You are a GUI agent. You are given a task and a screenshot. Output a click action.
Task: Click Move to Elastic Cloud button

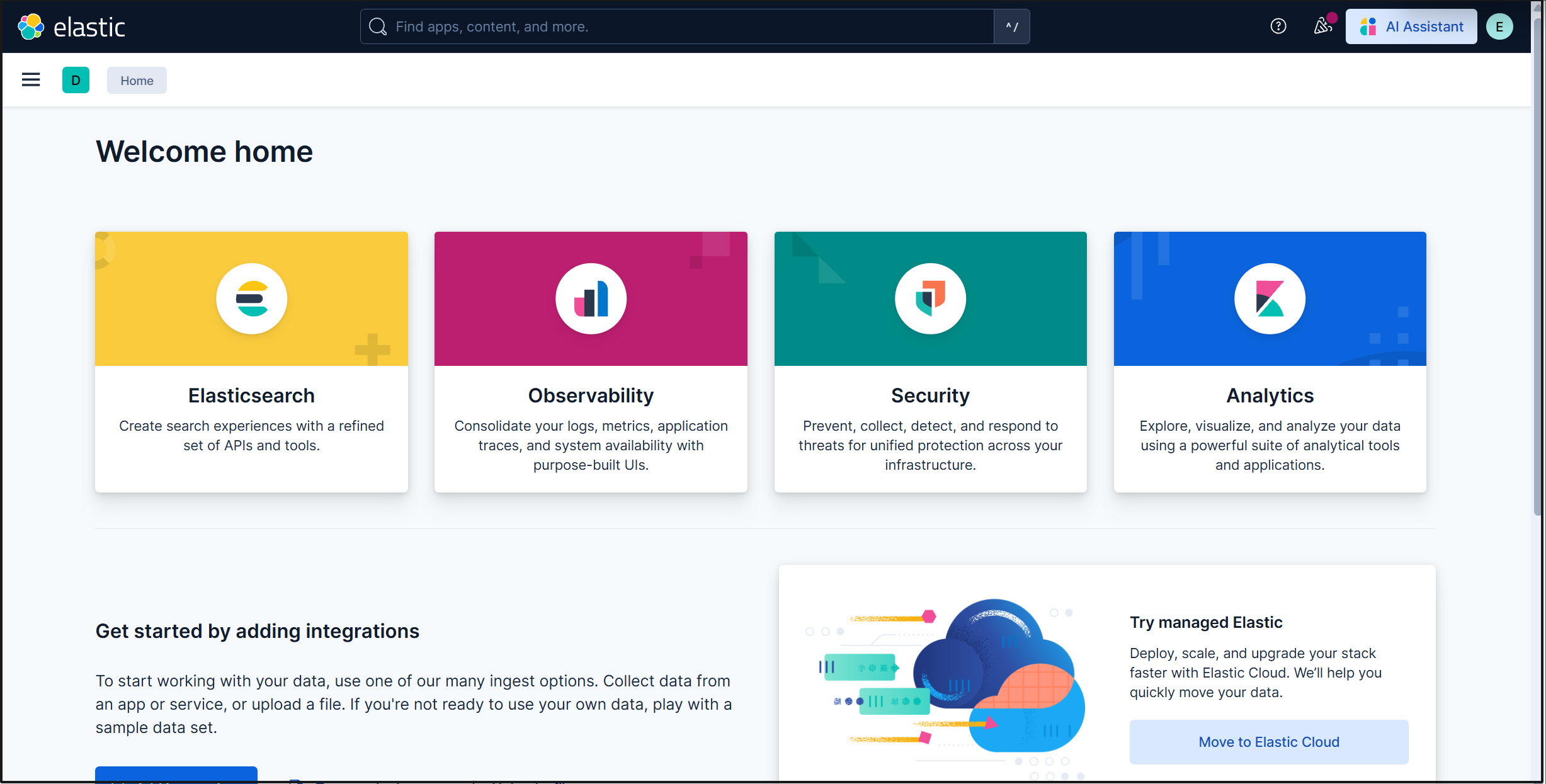(x=1268, y=742)
